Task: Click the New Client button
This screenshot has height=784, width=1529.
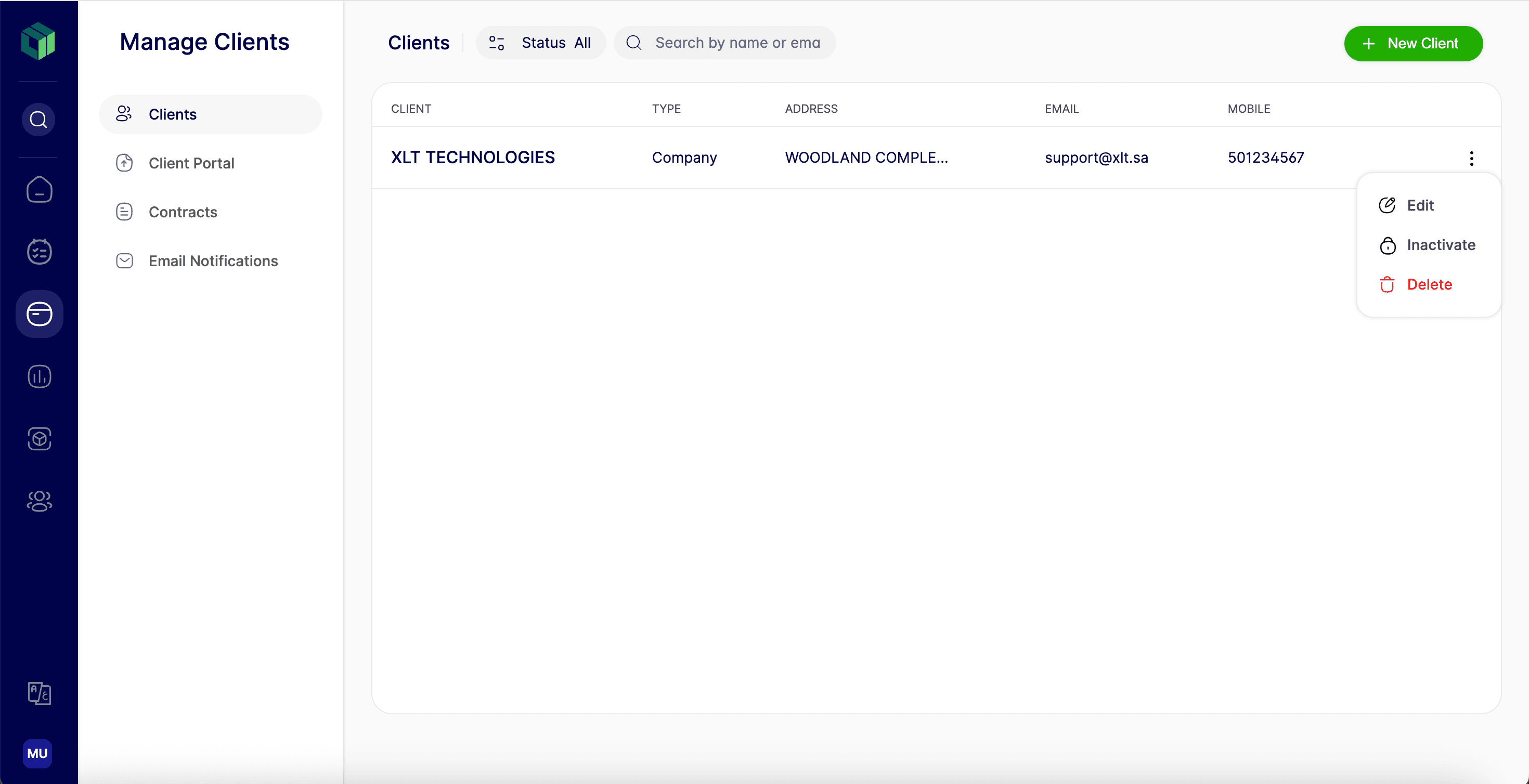Action: [1413, 43]
